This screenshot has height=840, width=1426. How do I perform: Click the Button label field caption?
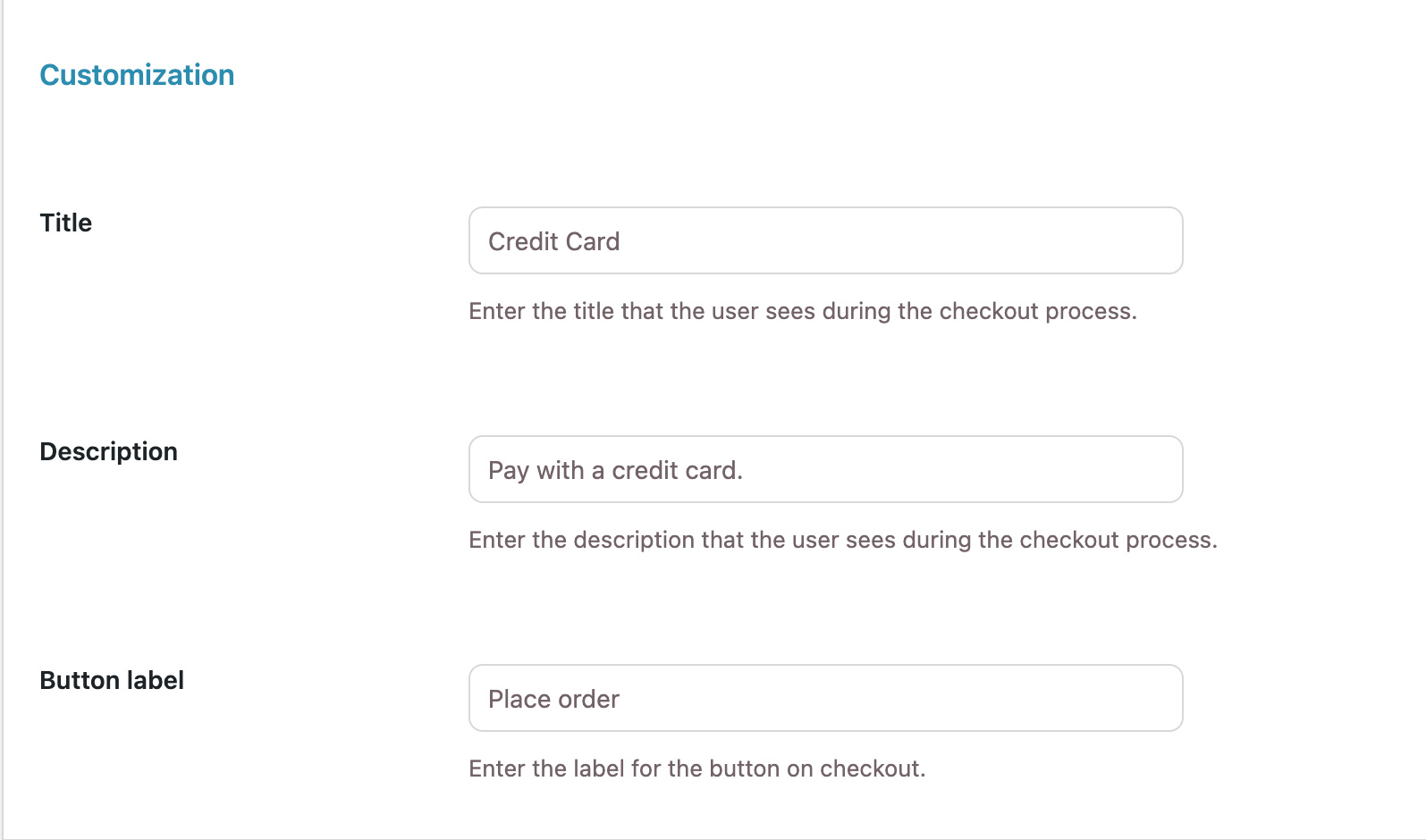112,680
